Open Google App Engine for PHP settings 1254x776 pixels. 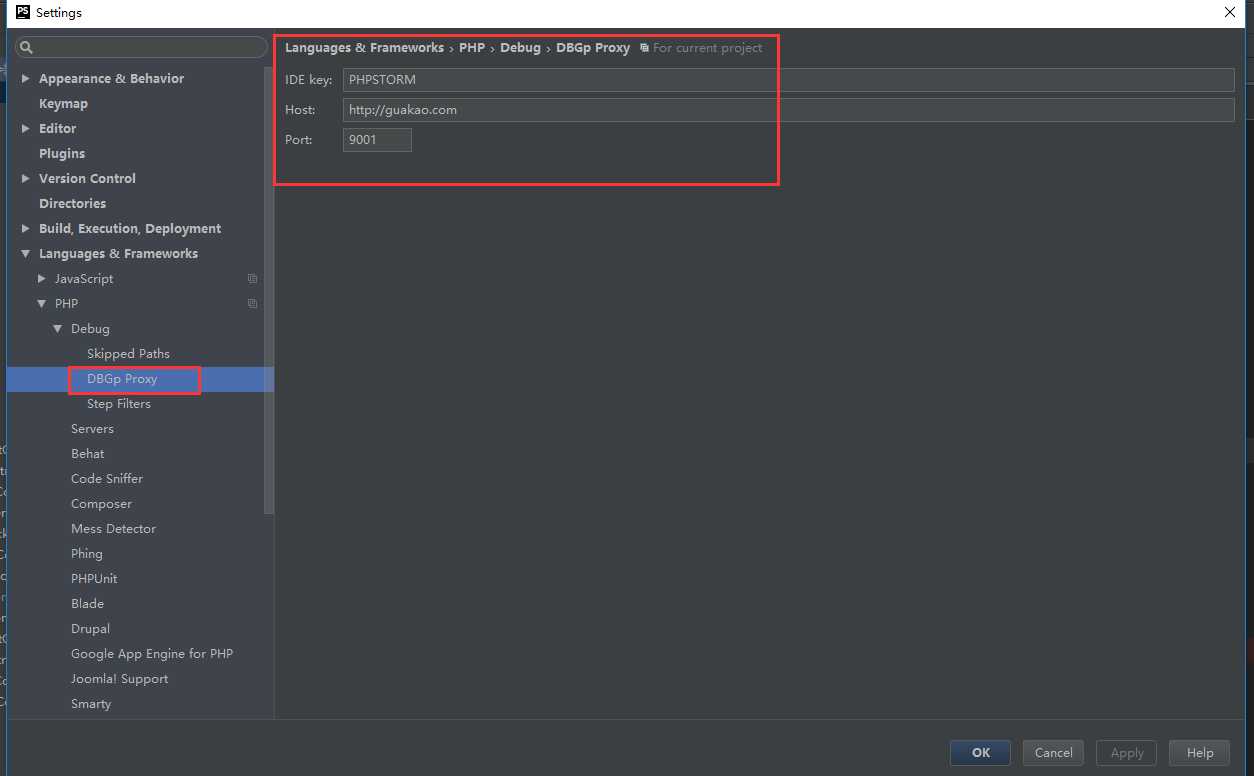(152, 653)
